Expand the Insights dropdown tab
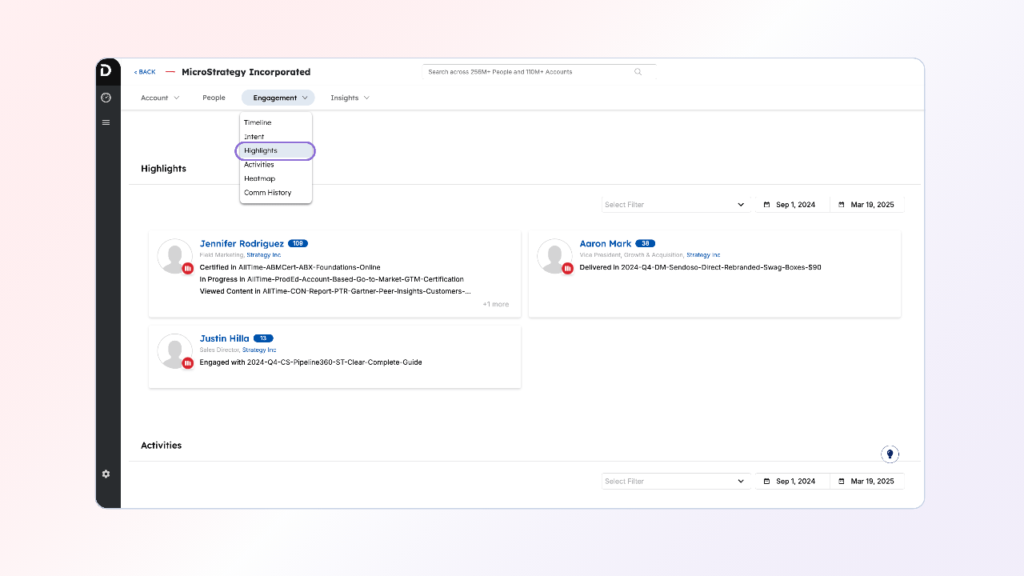 coord(349,98)
